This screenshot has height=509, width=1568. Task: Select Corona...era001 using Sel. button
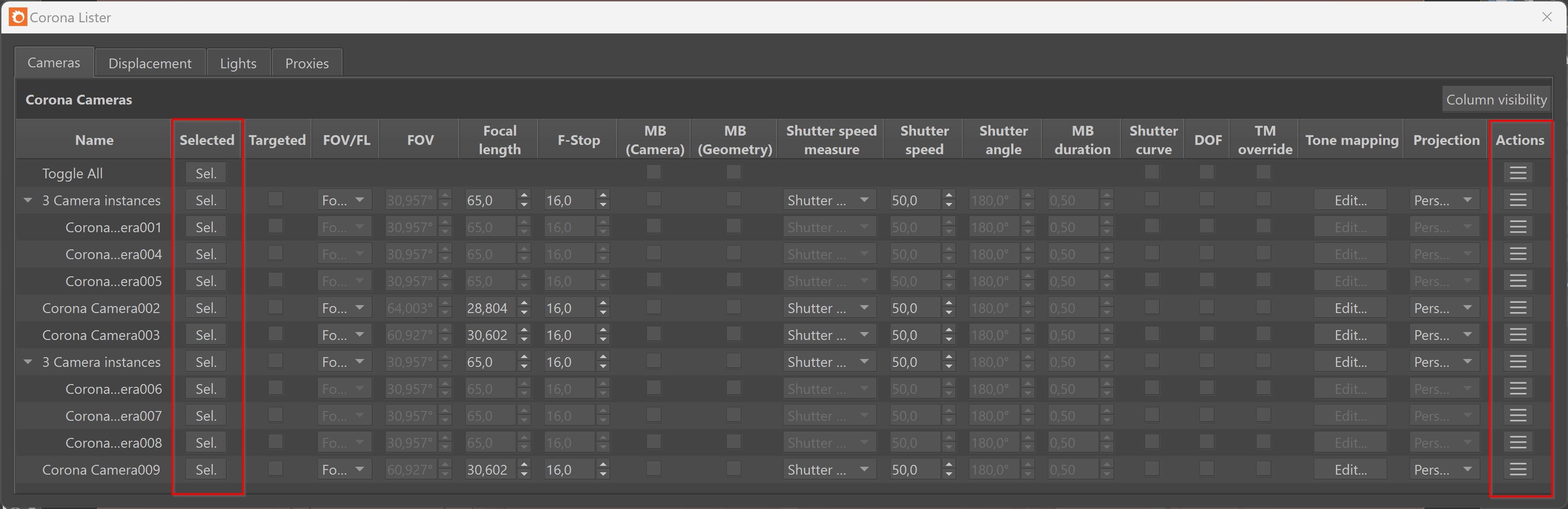pyautogui.click(x=206, y=227)
